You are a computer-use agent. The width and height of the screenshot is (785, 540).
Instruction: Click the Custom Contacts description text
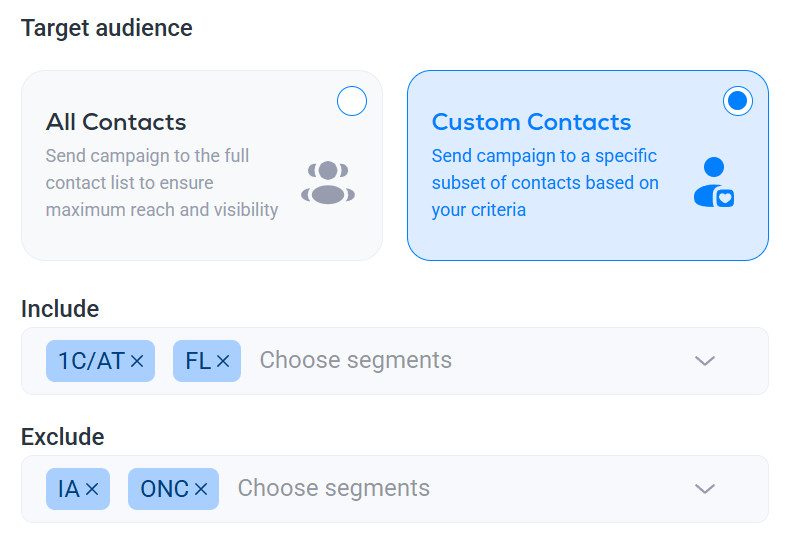coord(545,183)
